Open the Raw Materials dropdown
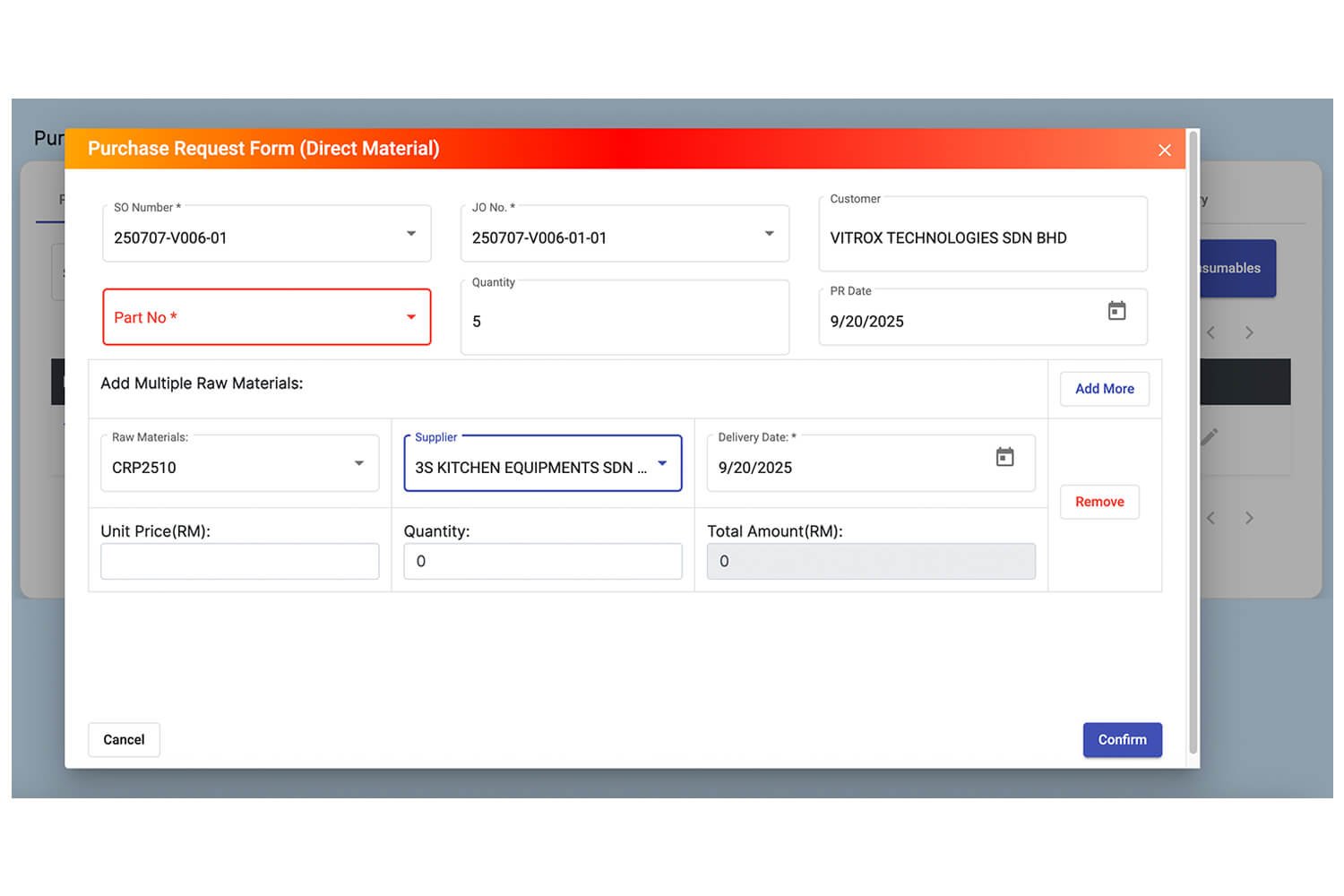1344x896 pixels. pos(358,463)
